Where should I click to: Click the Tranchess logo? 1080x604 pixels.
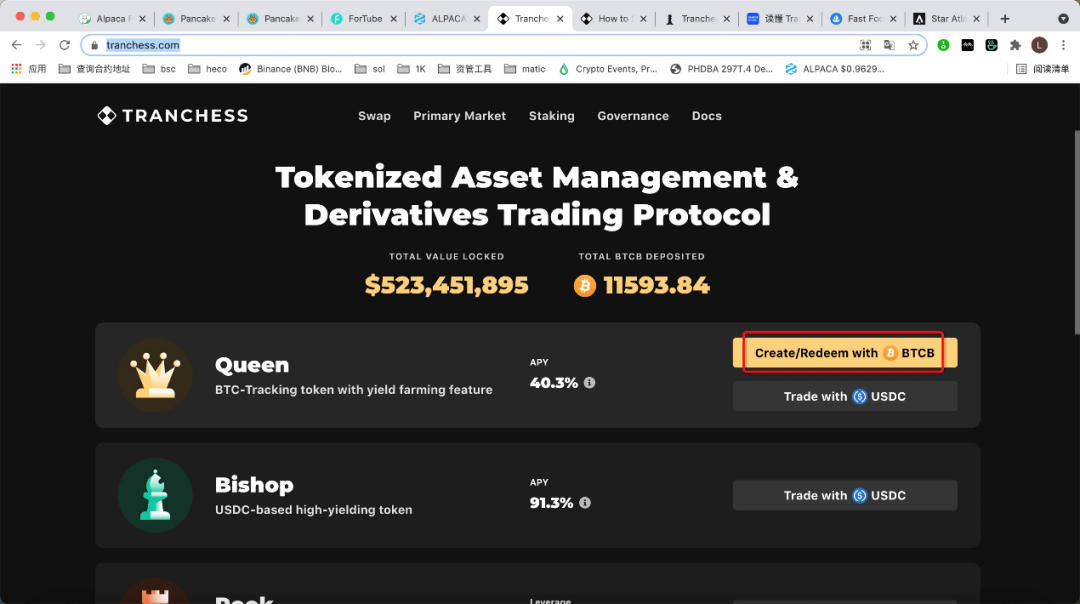tap(172, 116)
